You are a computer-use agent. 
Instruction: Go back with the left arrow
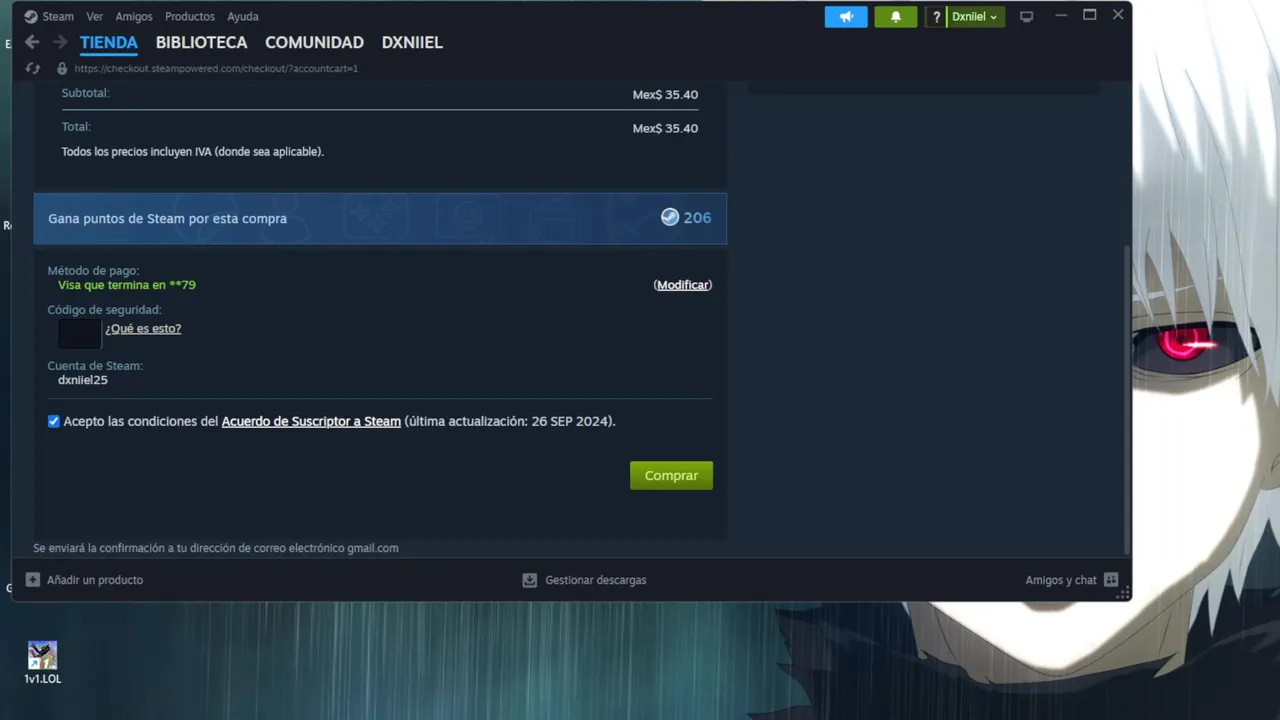[x=32, y=42]
